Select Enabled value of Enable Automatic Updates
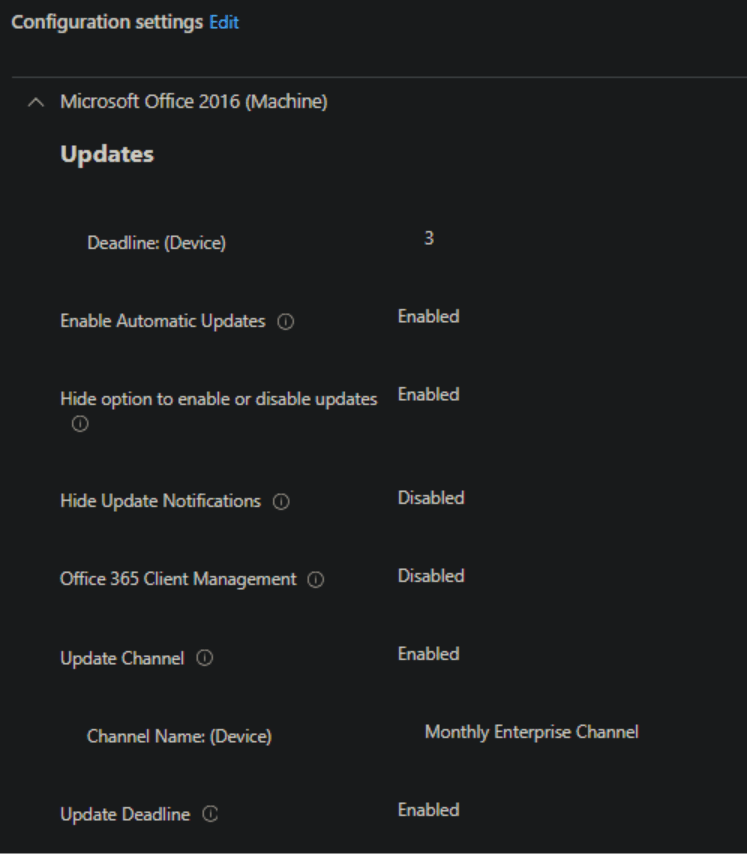The width and height of the screenshot is (747, 855). 429,317
